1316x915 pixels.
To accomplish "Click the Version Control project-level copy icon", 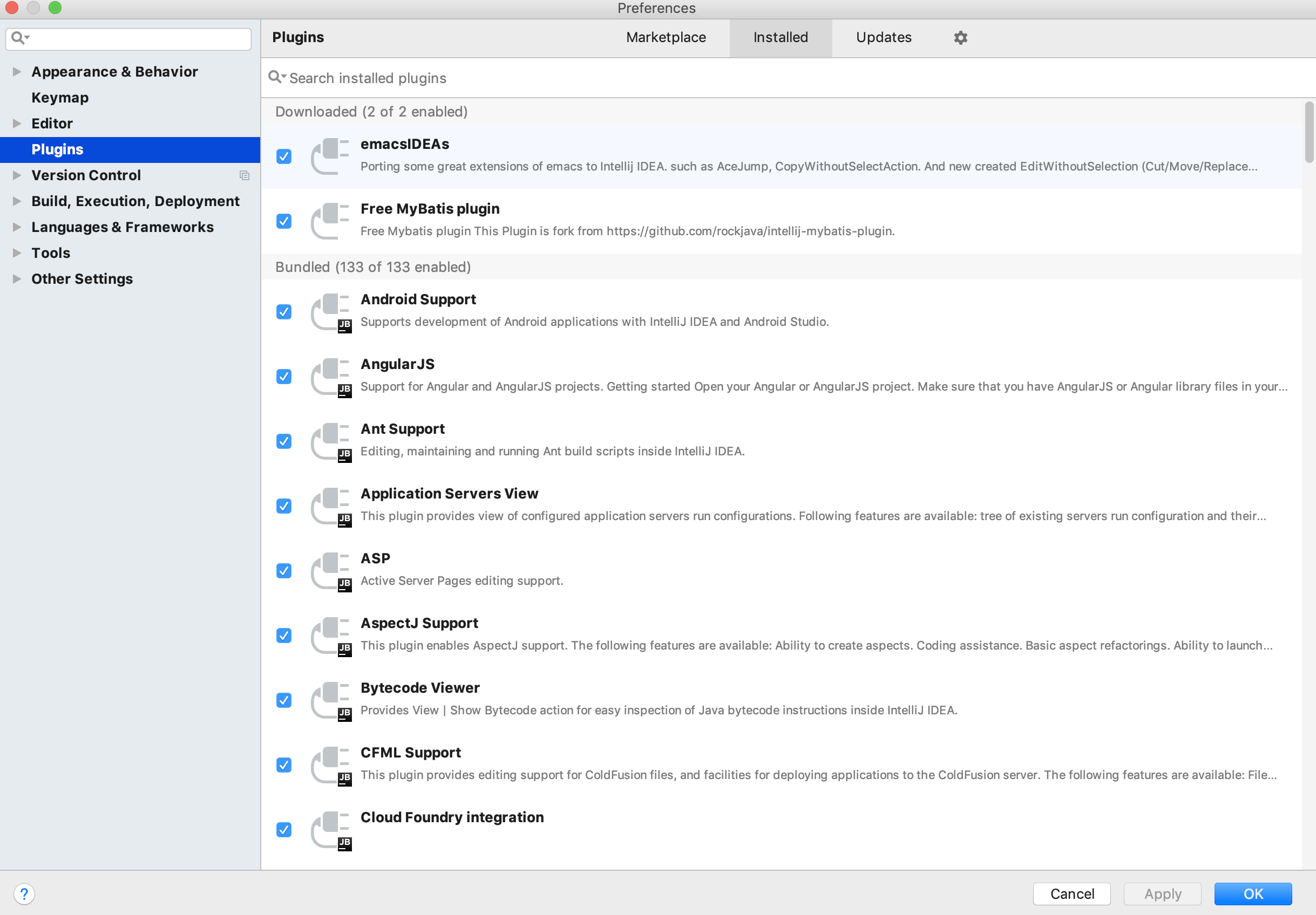I will tap(244, 175).
